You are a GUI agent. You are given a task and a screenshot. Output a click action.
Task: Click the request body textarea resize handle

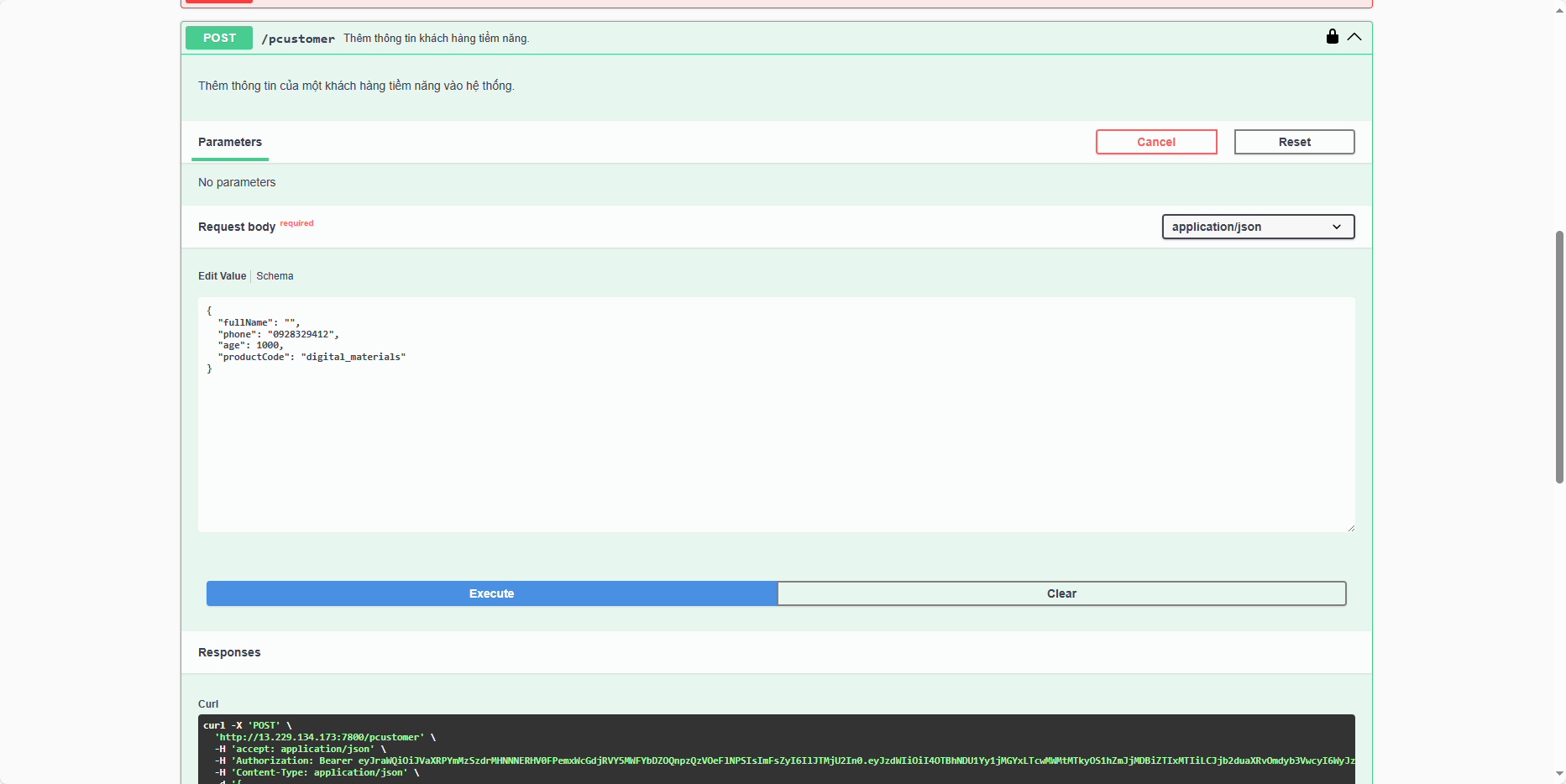click(1350, 527)
